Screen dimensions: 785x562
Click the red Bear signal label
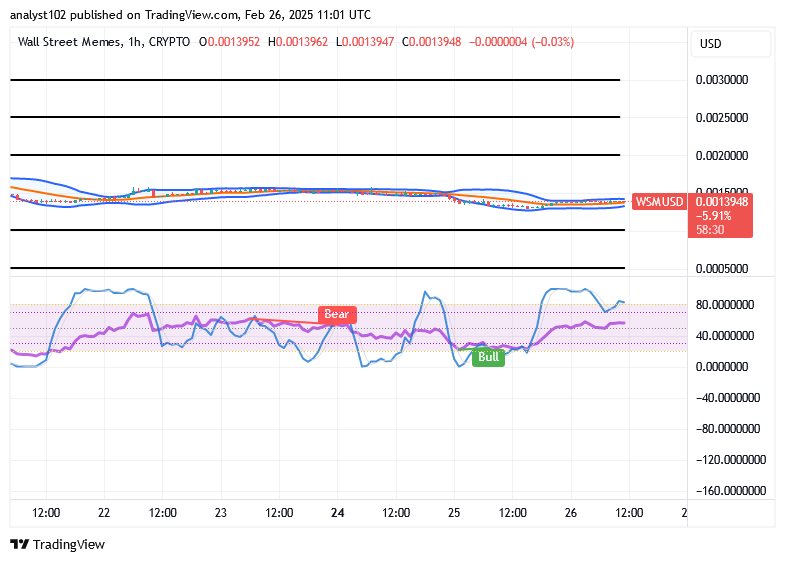(337, 314)
